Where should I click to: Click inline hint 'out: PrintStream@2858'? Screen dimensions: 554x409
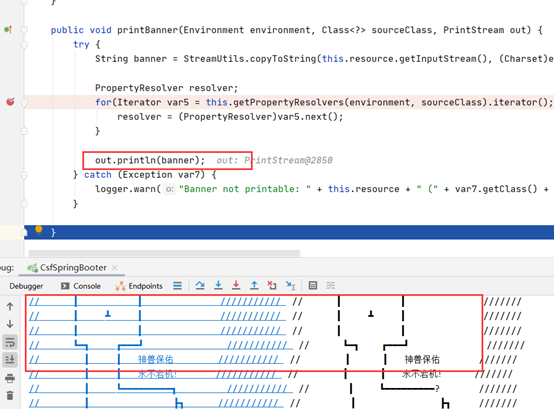(x=275, y=160)
